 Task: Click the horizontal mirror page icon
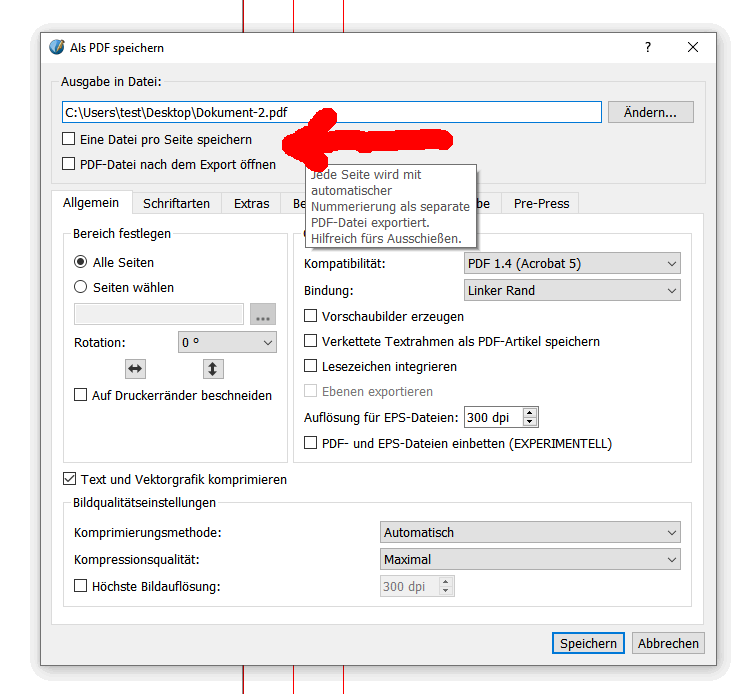[135, 369]
